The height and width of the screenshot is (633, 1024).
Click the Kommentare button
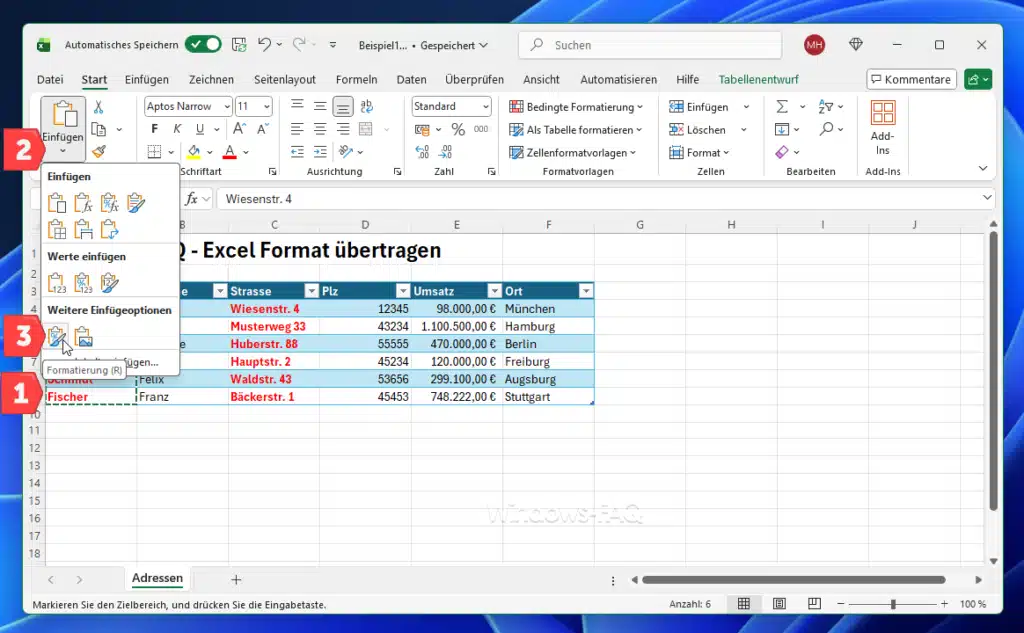pos(911,79)
